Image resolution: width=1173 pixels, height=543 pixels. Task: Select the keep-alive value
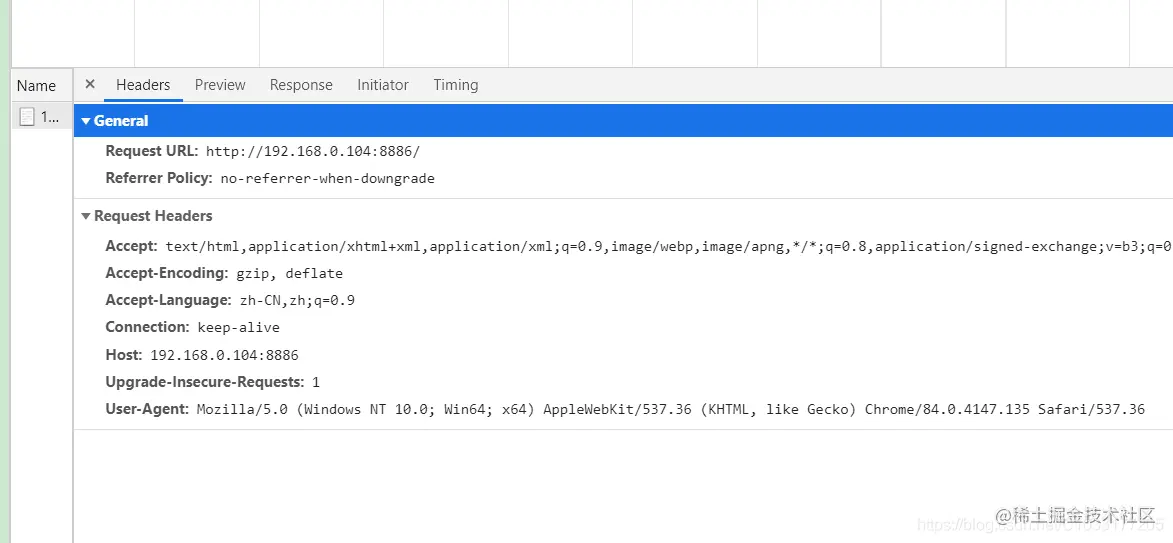pyautogui.click(x=239, y=328)
